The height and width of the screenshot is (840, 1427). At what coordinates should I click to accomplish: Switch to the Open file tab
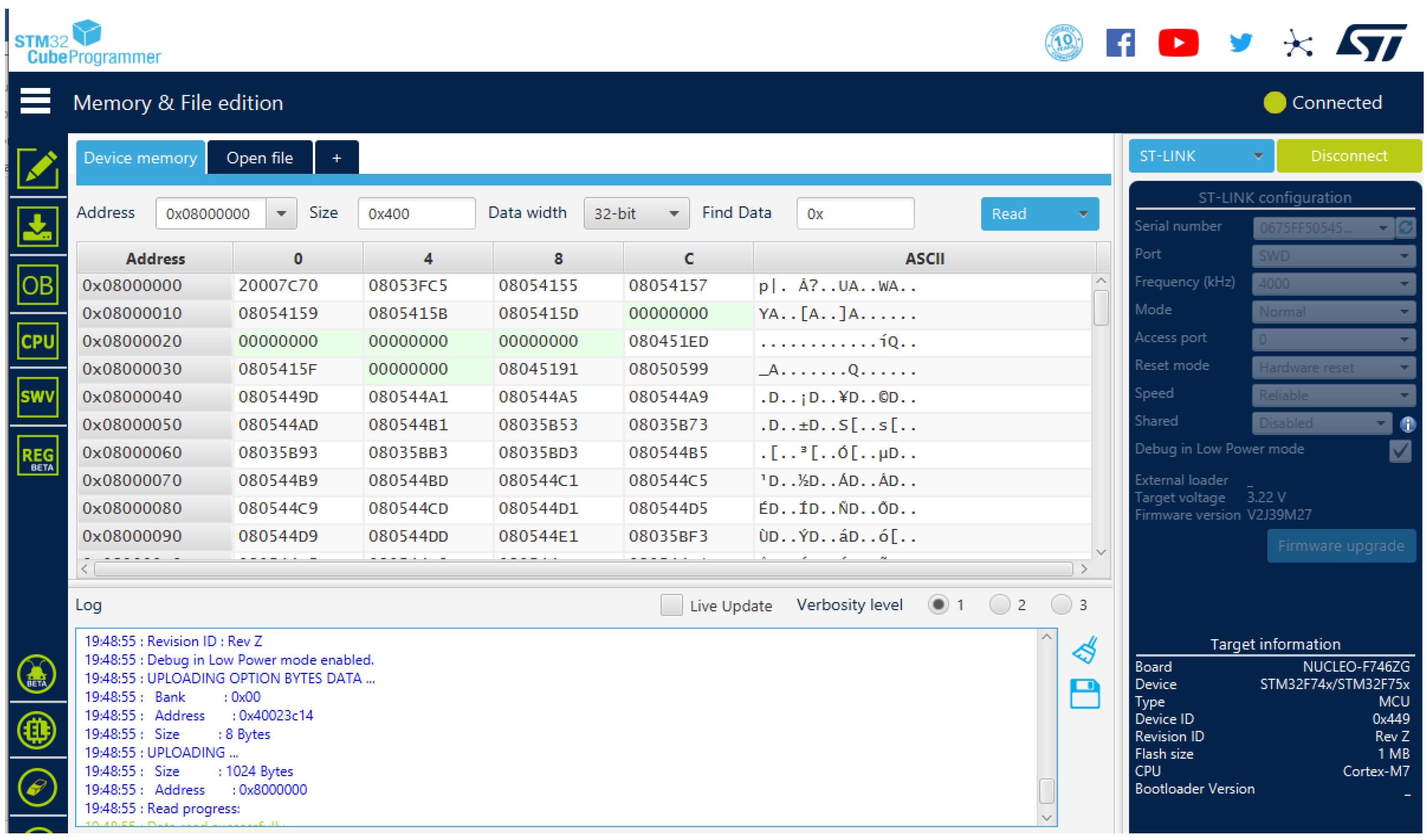pyautogui.click(x=260, y=158)
